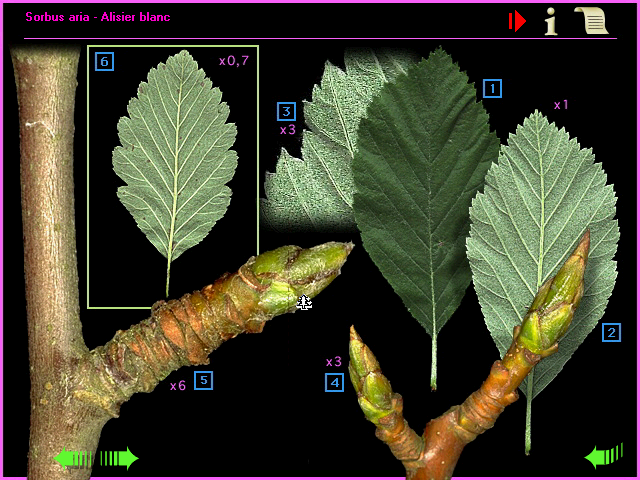
Task: Select numbered marker 2 by the pale leaf
Action: point(611,332)
